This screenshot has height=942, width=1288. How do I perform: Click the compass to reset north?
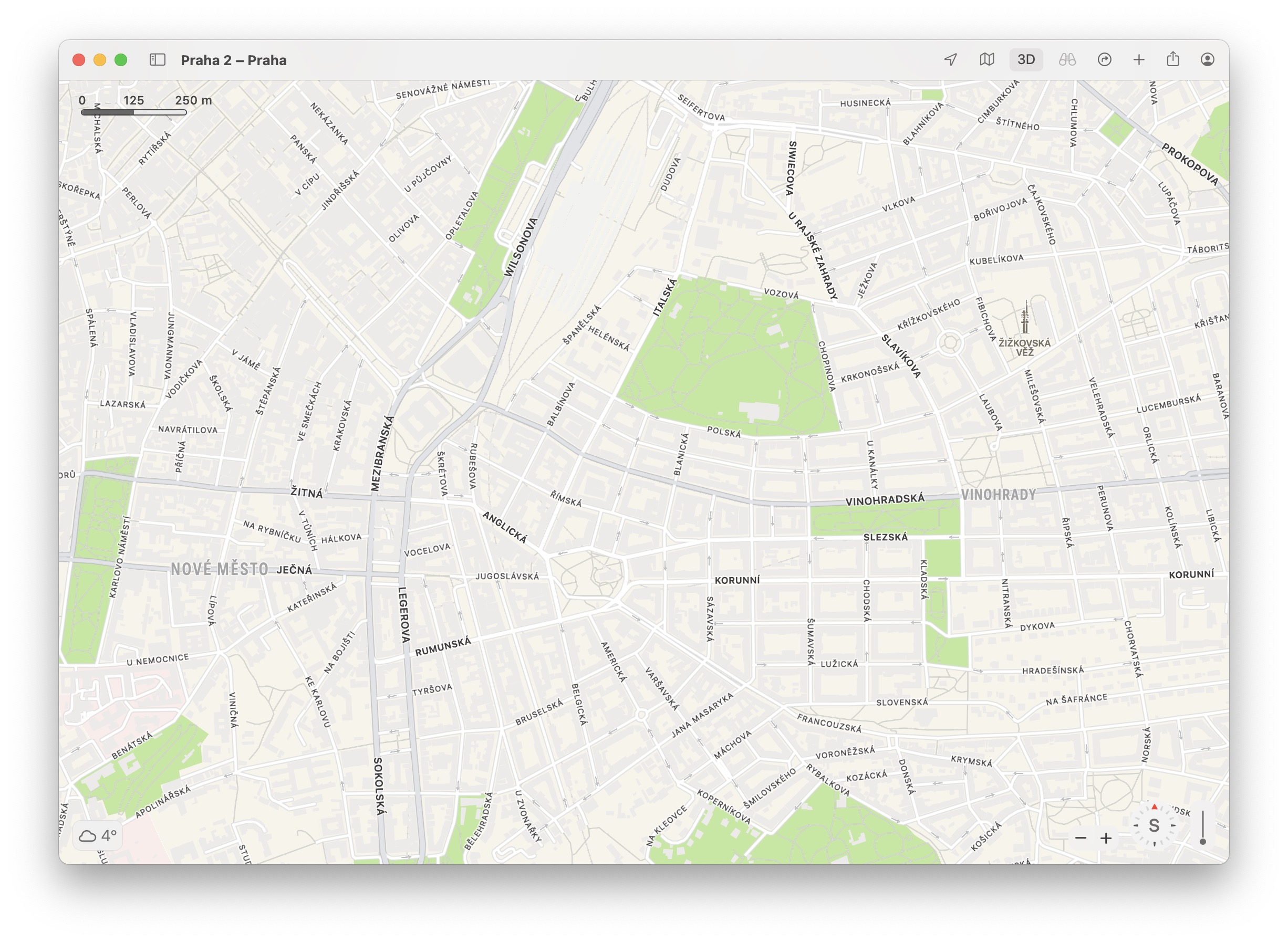click(1154, 825)
